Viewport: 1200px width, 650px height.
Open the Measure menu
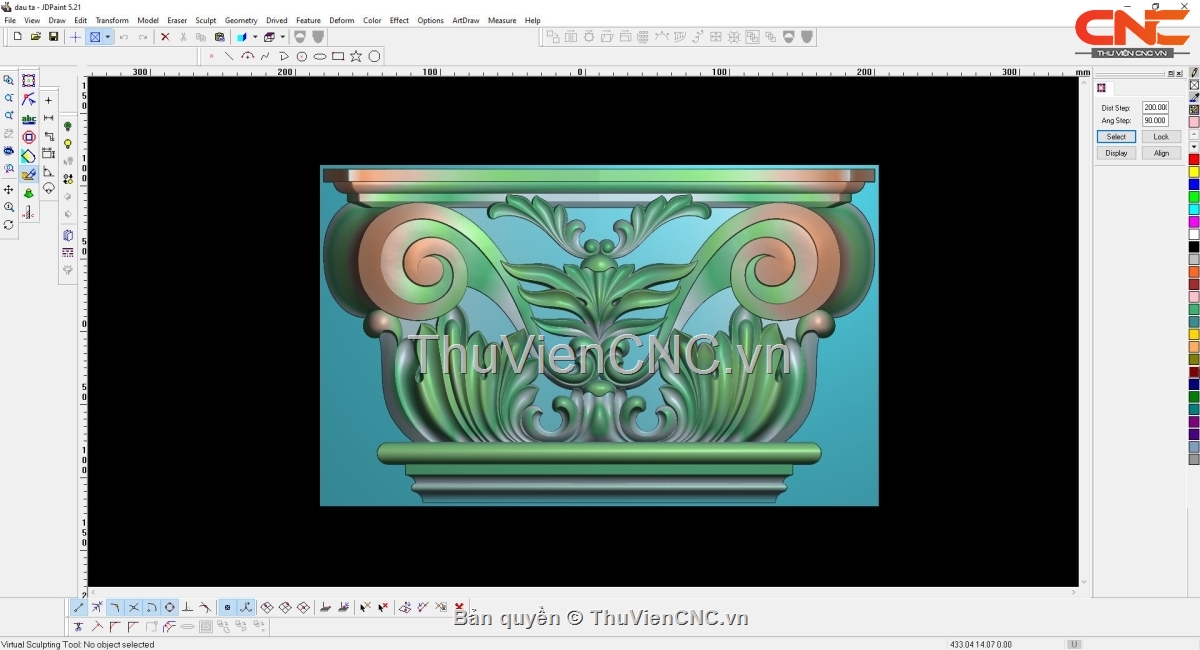coord(502,20)
